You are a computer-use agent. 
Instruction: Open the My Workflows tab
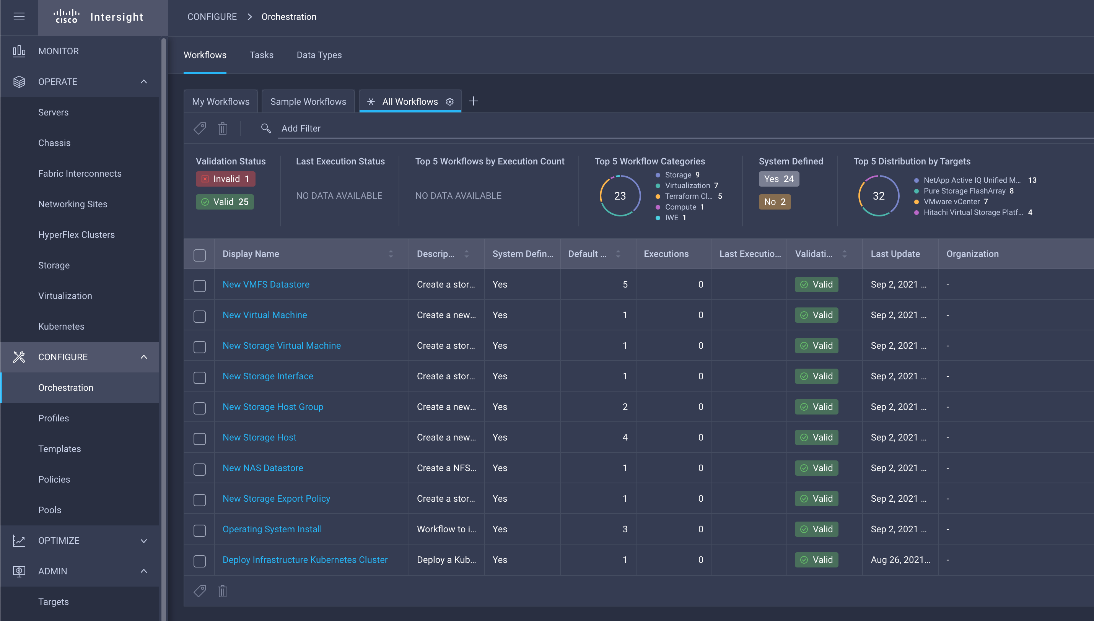(x=220, y=102)
